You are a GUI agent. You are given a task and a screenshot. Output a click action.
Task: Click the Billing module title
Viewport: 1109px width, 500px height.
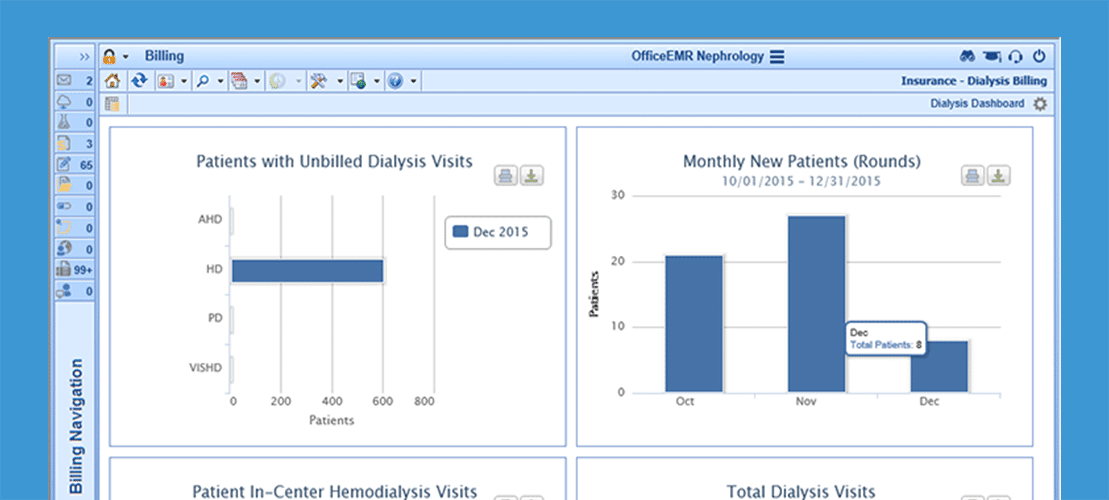(164, 56)
